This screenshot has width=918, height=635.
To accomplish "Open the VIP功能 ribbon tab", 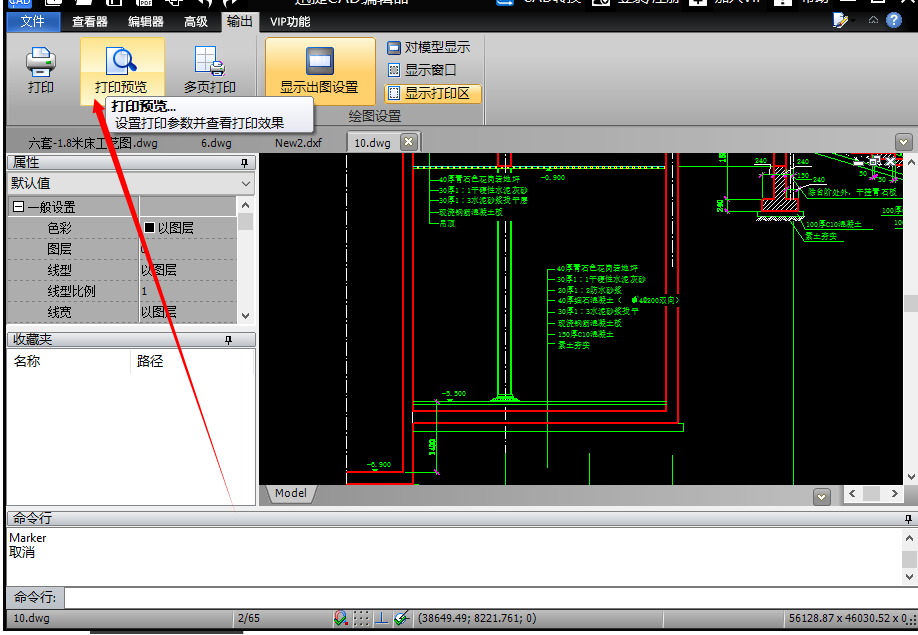I will [x=290, y=22].
